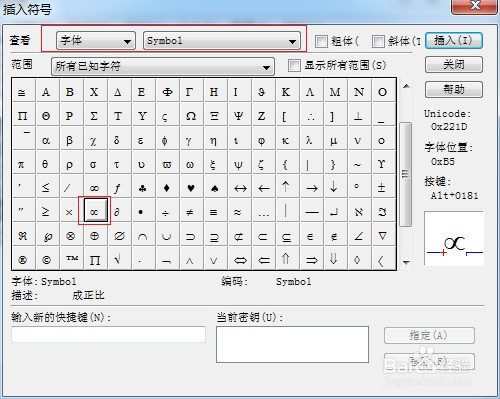
Task: Select the greater-than-or-equal symbol
Action: [46, 212]
